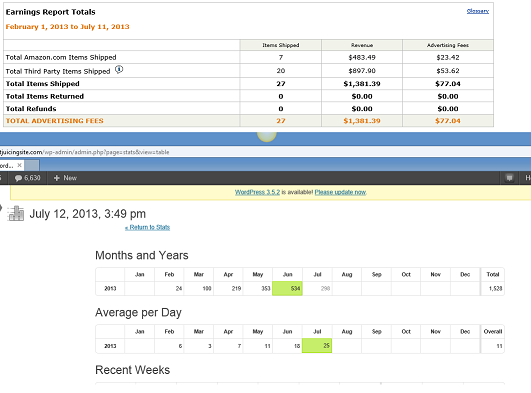Select highlighted Jul average 25
Screen dimensions: 531x393
click(x=317, y=346)
